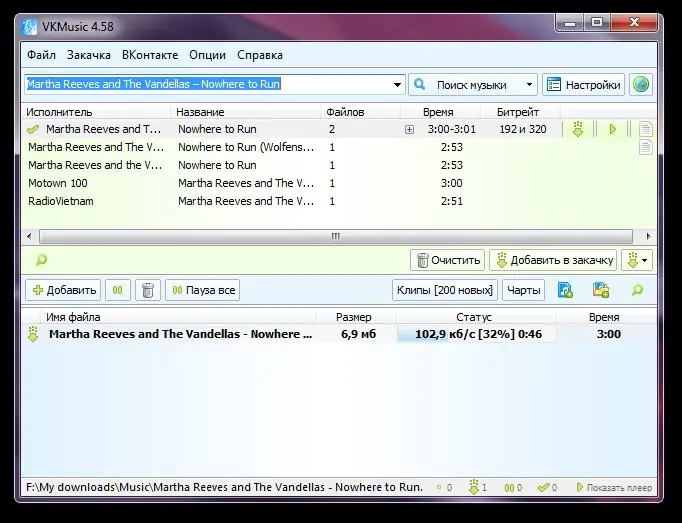This screenshot has height=523, width=682.
Task: Open the Файл menu
Action: click(x=41, y=55)
